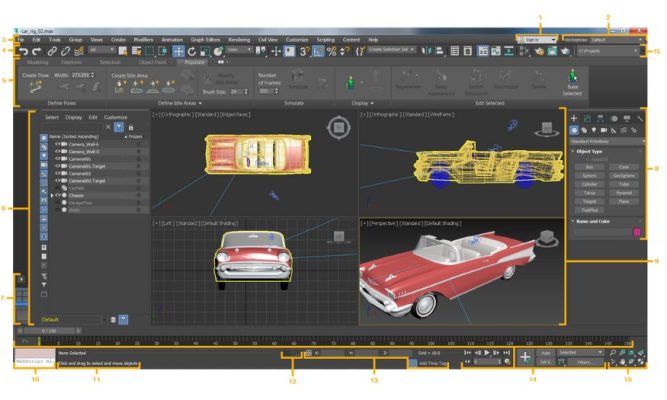667x400 pixels.
Task: Hide Camera001 using its eye icon
Action: click(58, 158)
